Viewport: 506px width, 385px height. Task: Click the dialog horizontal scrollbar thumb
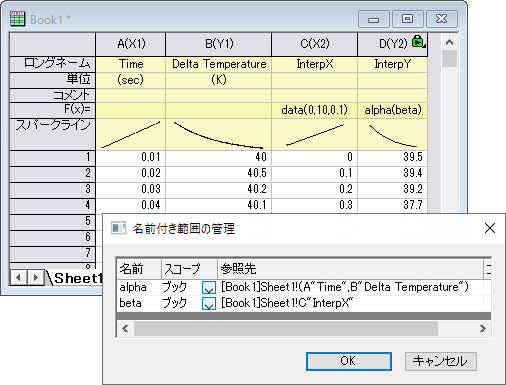point(286,329)
